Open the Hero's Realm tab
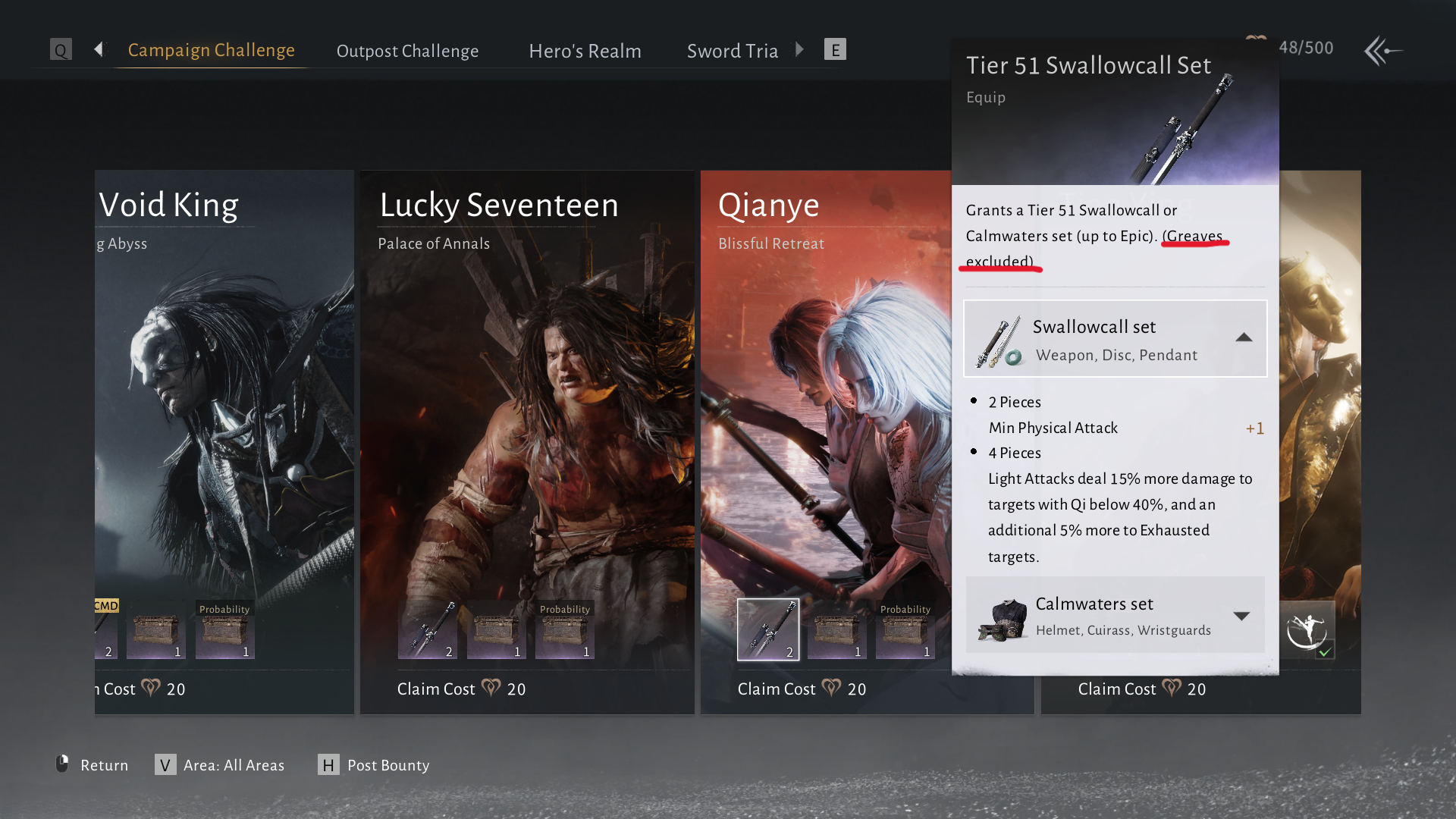The image size is (1456, 819). 585,51
